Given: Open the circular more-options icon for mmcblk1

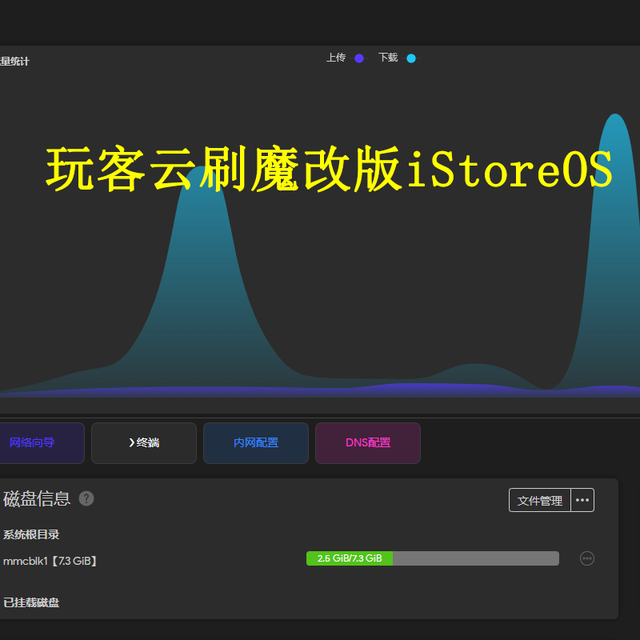Looking at the screenshot, I should (587, 558).
